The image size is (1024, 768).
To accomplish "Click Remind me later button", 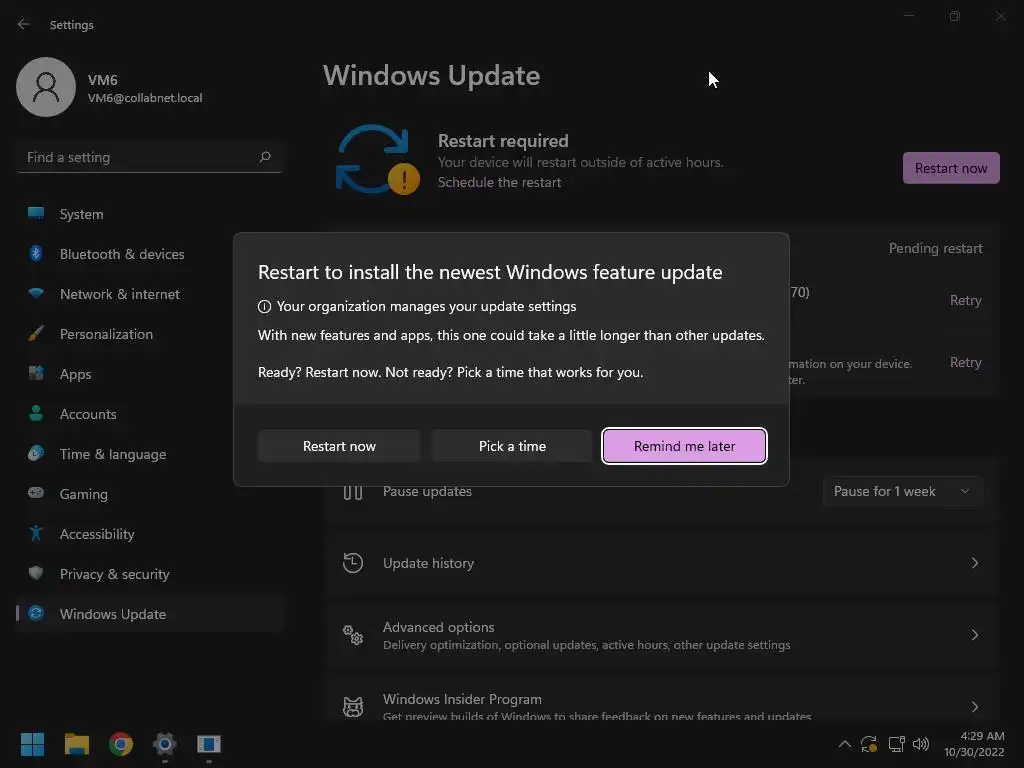I will tap(684, 446).
